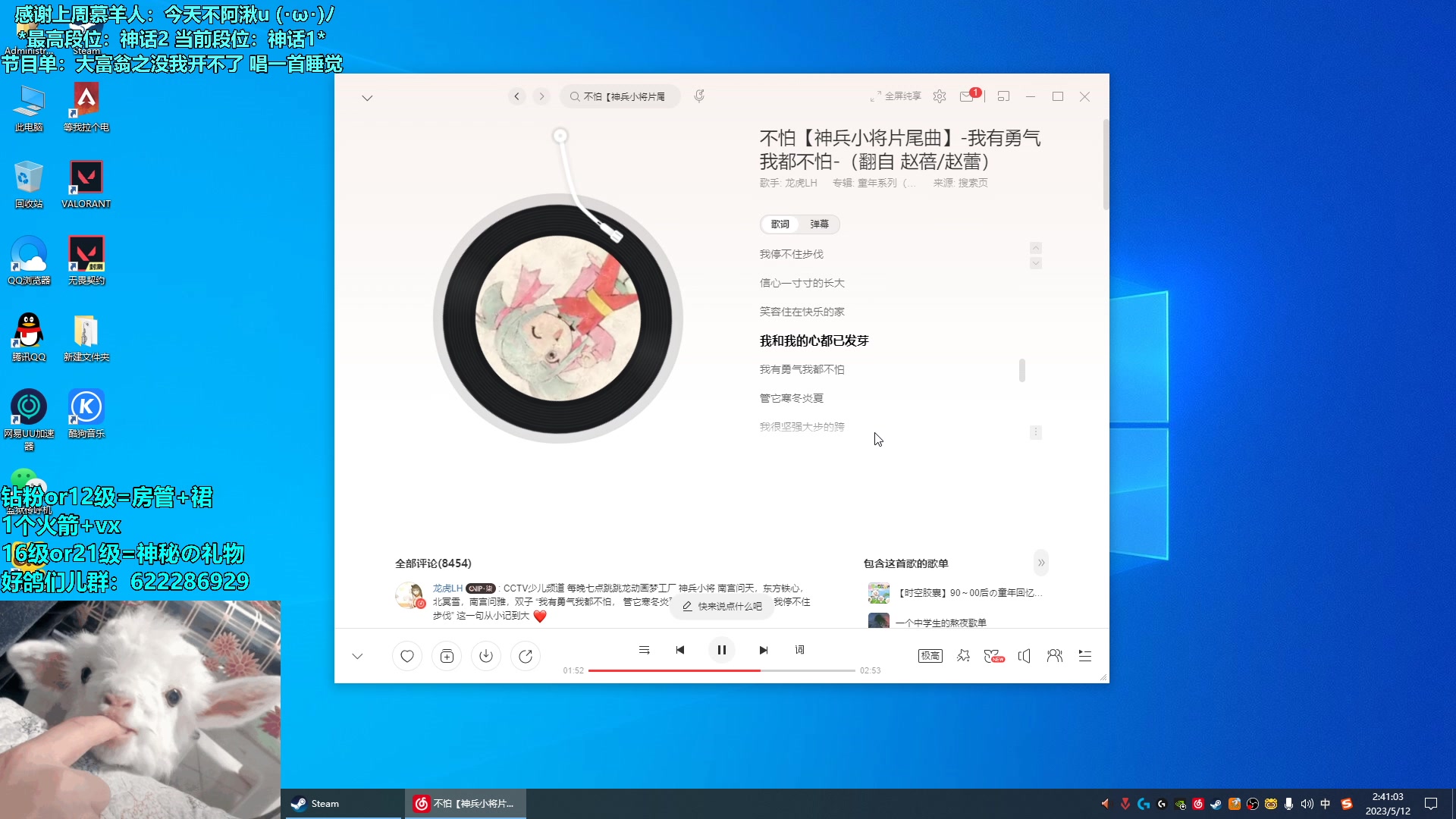Open playlist 【时空胶囊】90~00后の童年回忆
This screenshot has height=819, width=1456.
[x=955, y=593]
